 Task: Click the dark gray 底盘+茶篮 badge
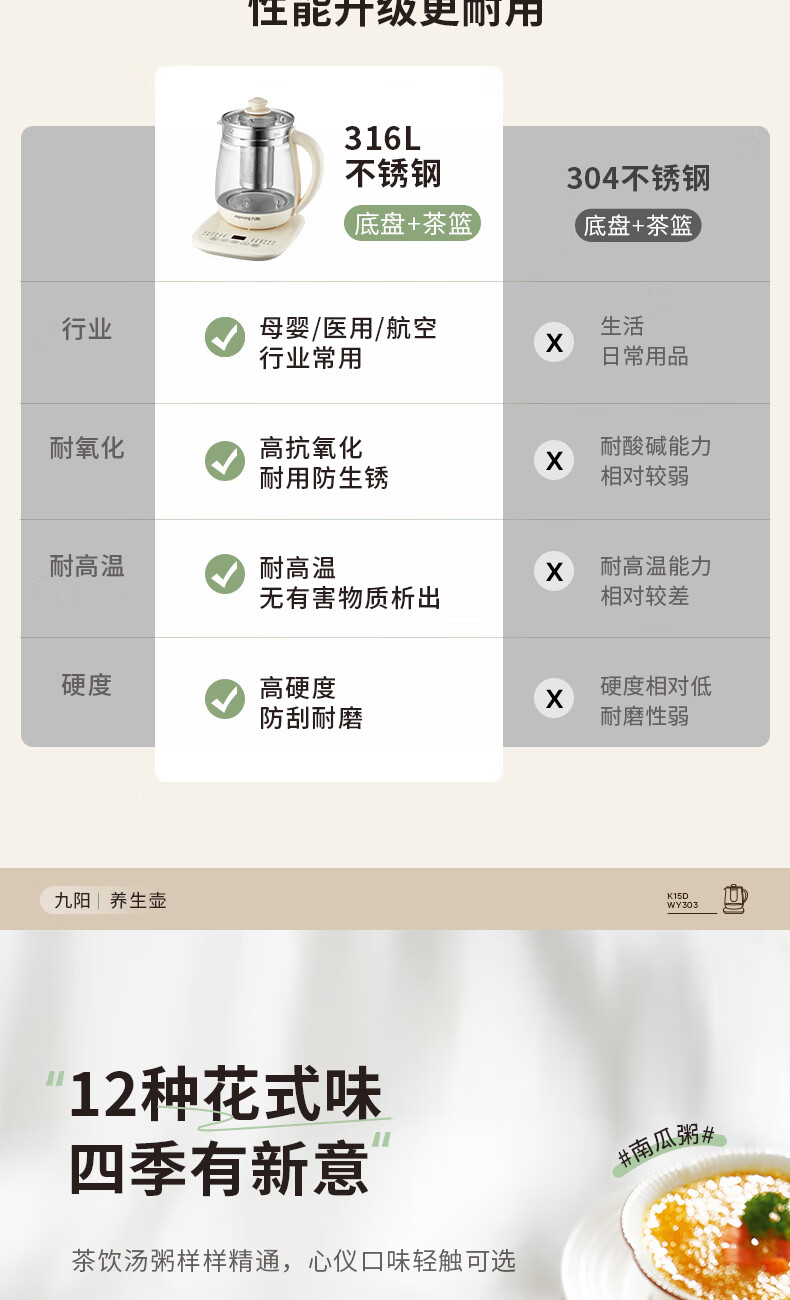pos(638,225)
